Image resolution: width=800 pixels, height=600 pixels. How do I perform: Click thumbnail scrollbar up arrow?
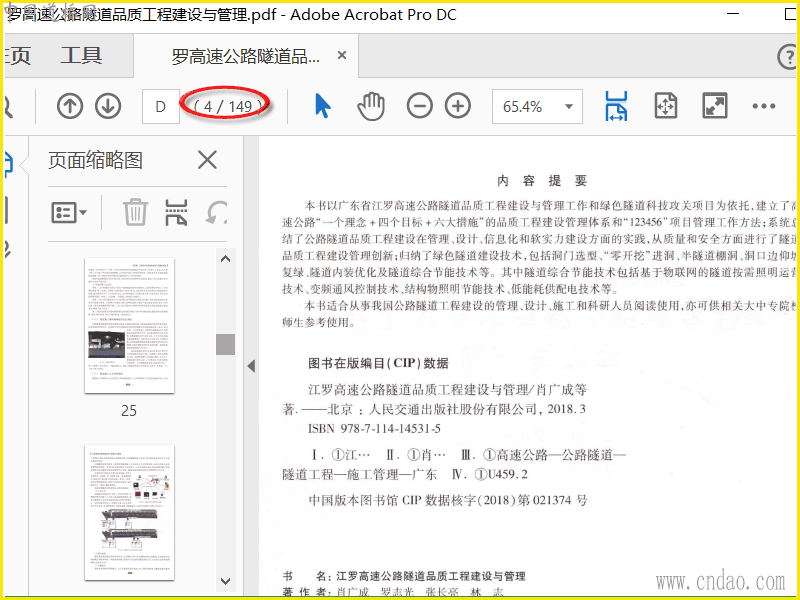pyautogui.click(x=226, y=259)
